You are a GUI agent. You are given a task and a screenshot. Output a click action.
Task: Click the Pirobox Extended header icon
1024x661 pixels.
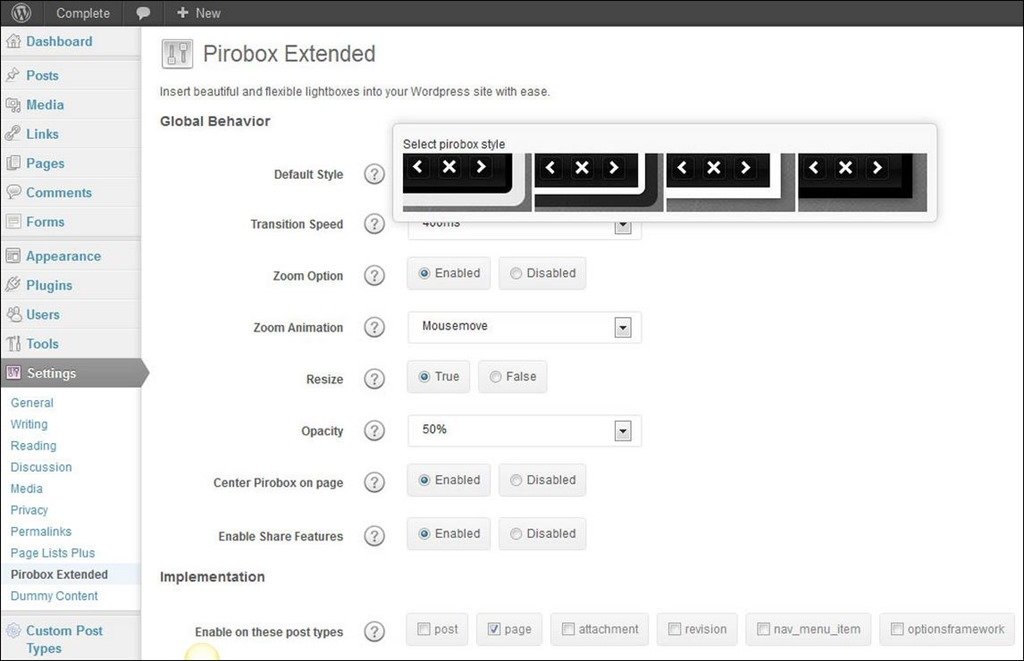(x=177, y=54)
